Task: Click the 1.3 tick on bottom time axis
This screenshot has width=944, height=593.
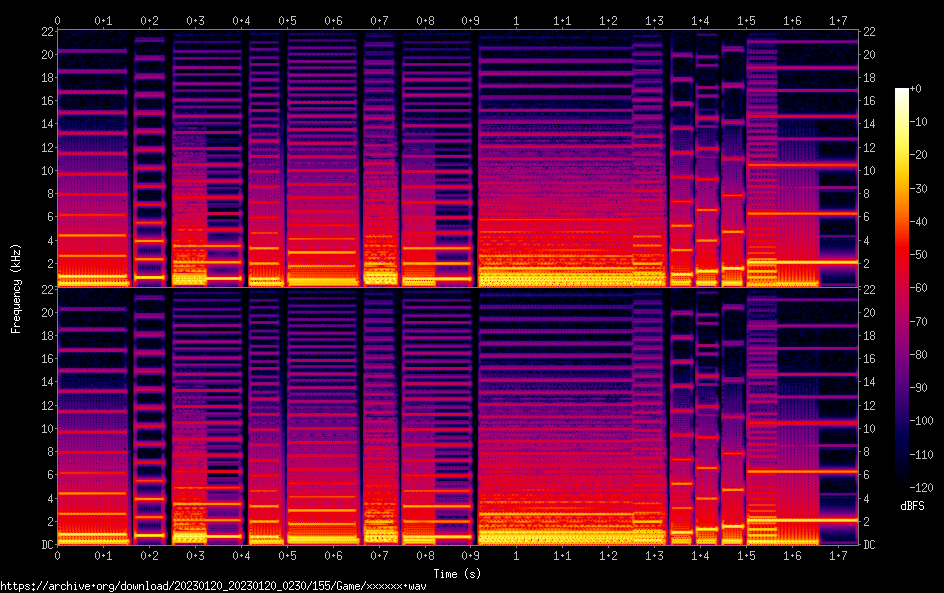Action: pos(654,556)
